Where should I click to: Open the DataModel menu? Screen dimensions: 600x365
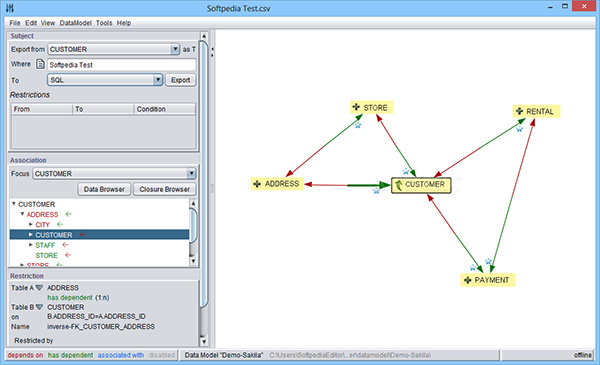(75, 23)
